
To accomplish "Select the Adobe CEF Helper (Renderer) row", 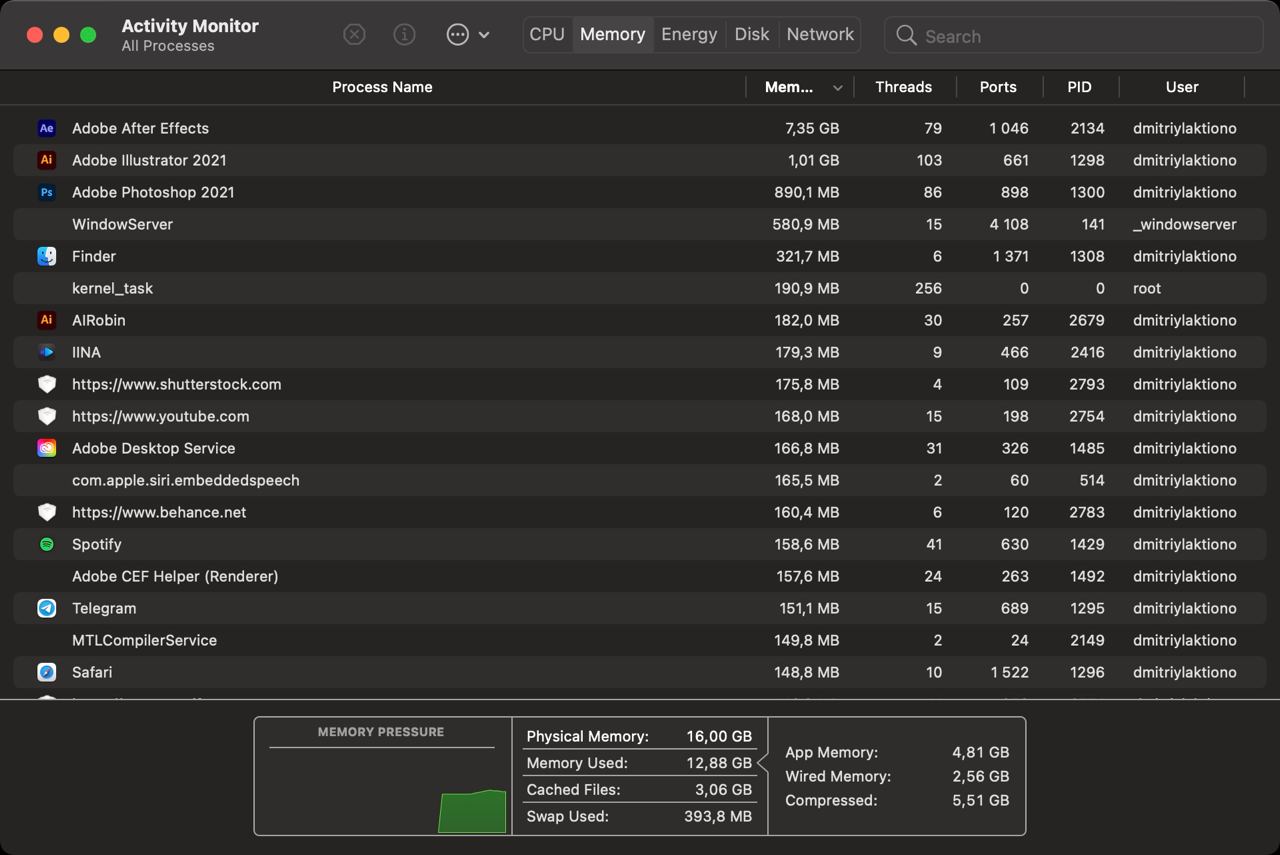I will coord(640,576).
